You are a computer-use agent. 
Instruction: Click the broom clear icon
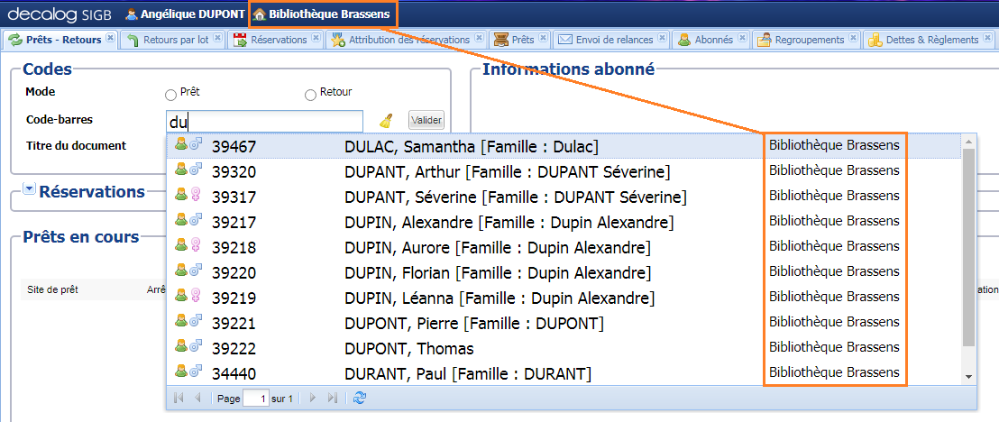pos(386,120)
